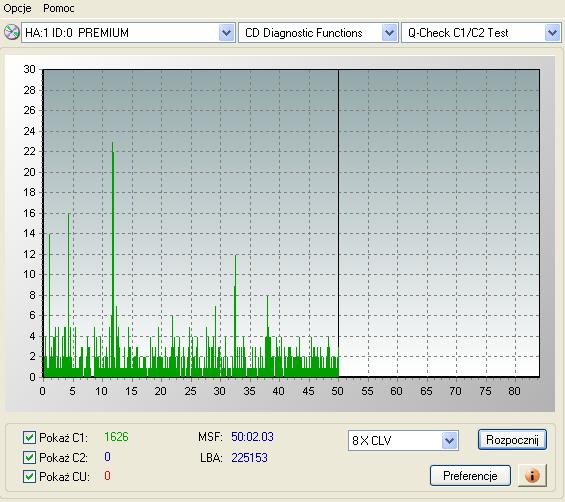Viewport: 565px width, 502px height.
Task: Toggle the Pokaż CU checkbox
Action: [x=29, y=476]
